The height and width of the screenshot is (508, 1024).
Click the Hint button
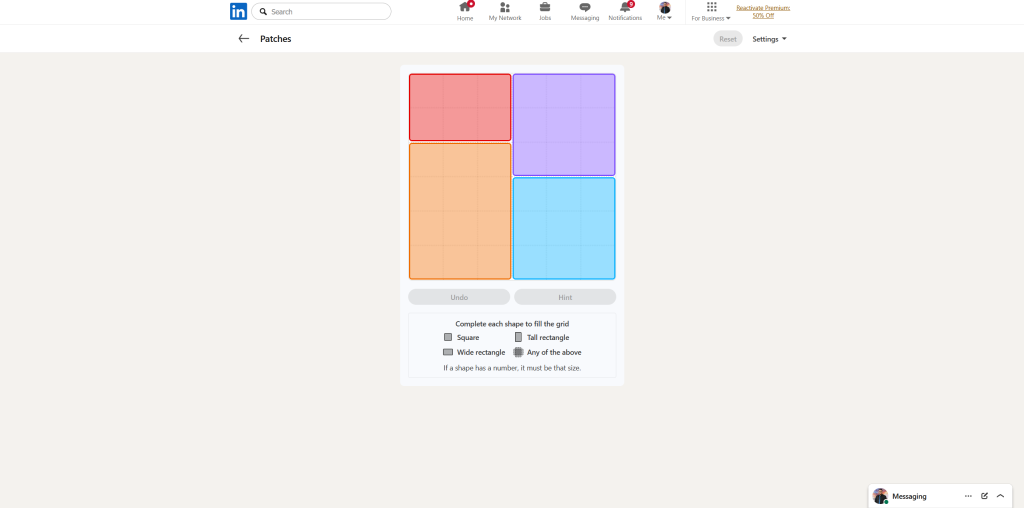click(565, 297)
